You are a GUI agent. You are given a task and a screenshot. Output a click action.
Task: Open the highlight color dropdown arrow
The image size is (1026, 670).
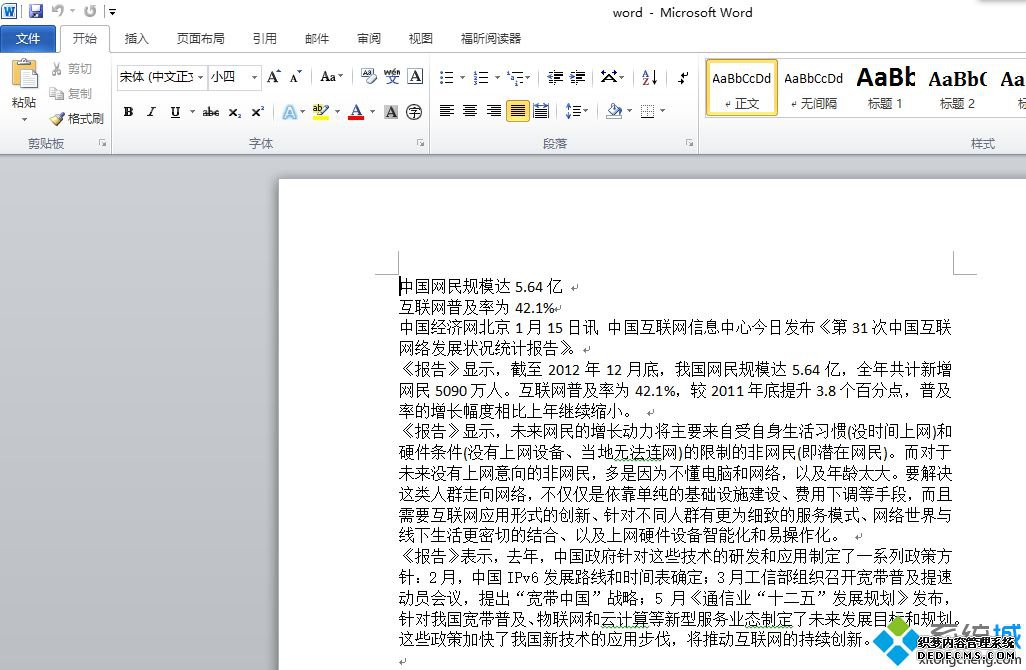pos(338,112)
